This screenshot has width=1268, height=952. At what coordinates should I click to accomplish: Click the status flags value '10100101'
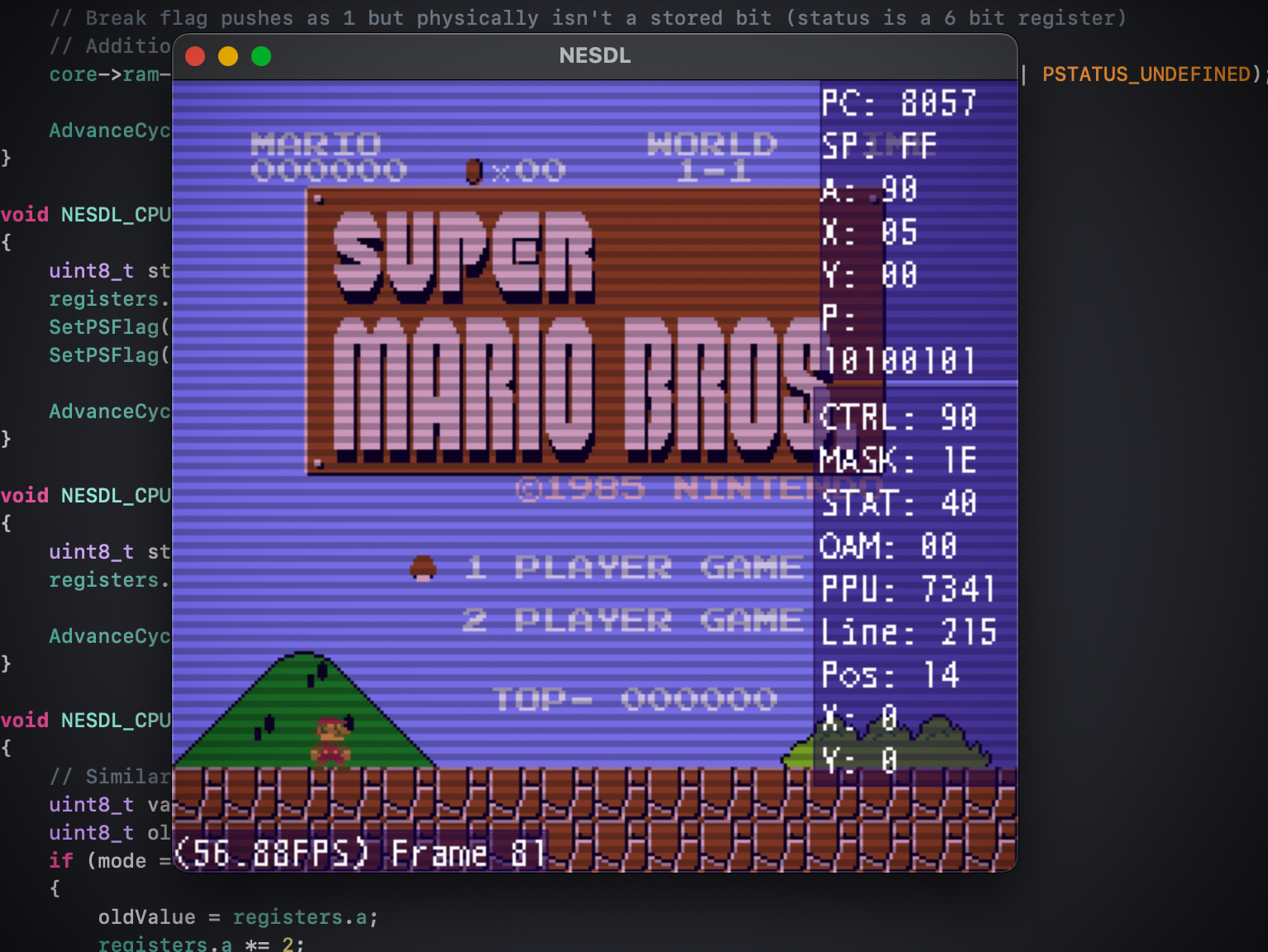[899, 361]
